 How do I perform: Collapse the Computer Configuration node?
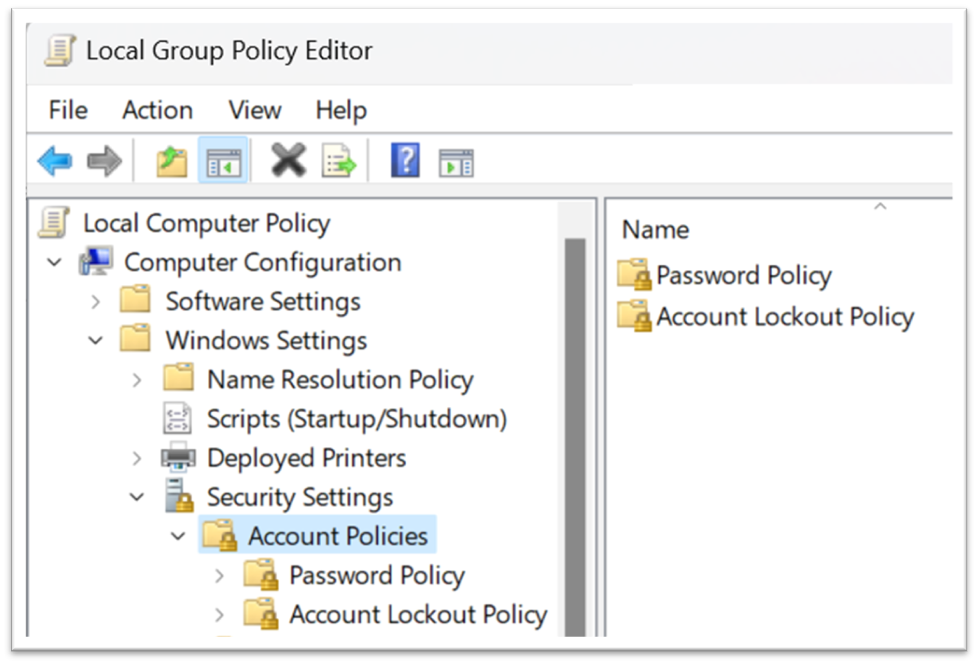pyautogui.click(x=52, y=262)
